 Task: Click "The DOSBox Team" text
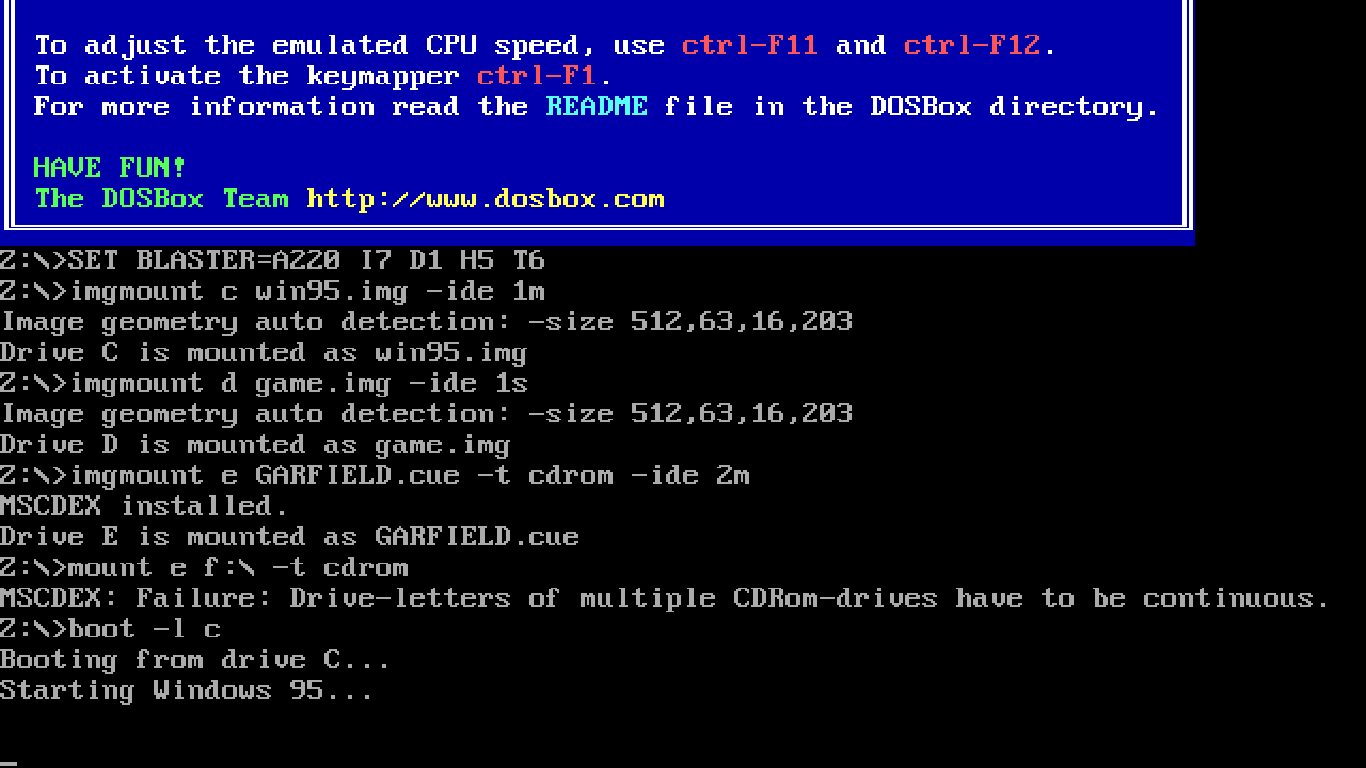(x=161, y=198)
